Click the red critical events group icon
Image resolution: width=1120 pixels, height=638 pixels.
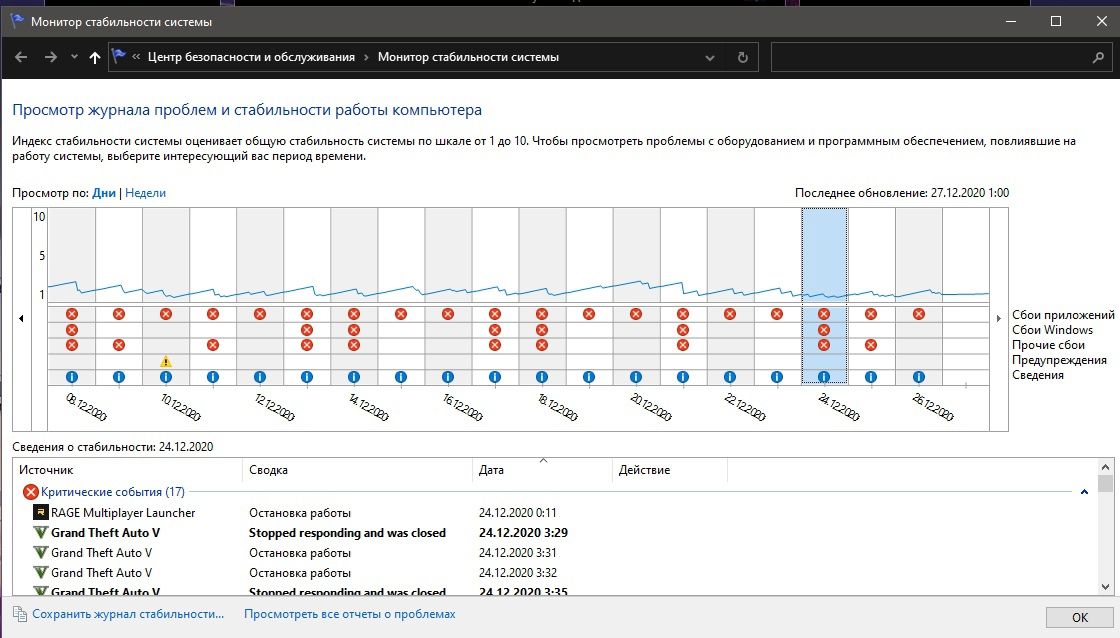[30, 492]
